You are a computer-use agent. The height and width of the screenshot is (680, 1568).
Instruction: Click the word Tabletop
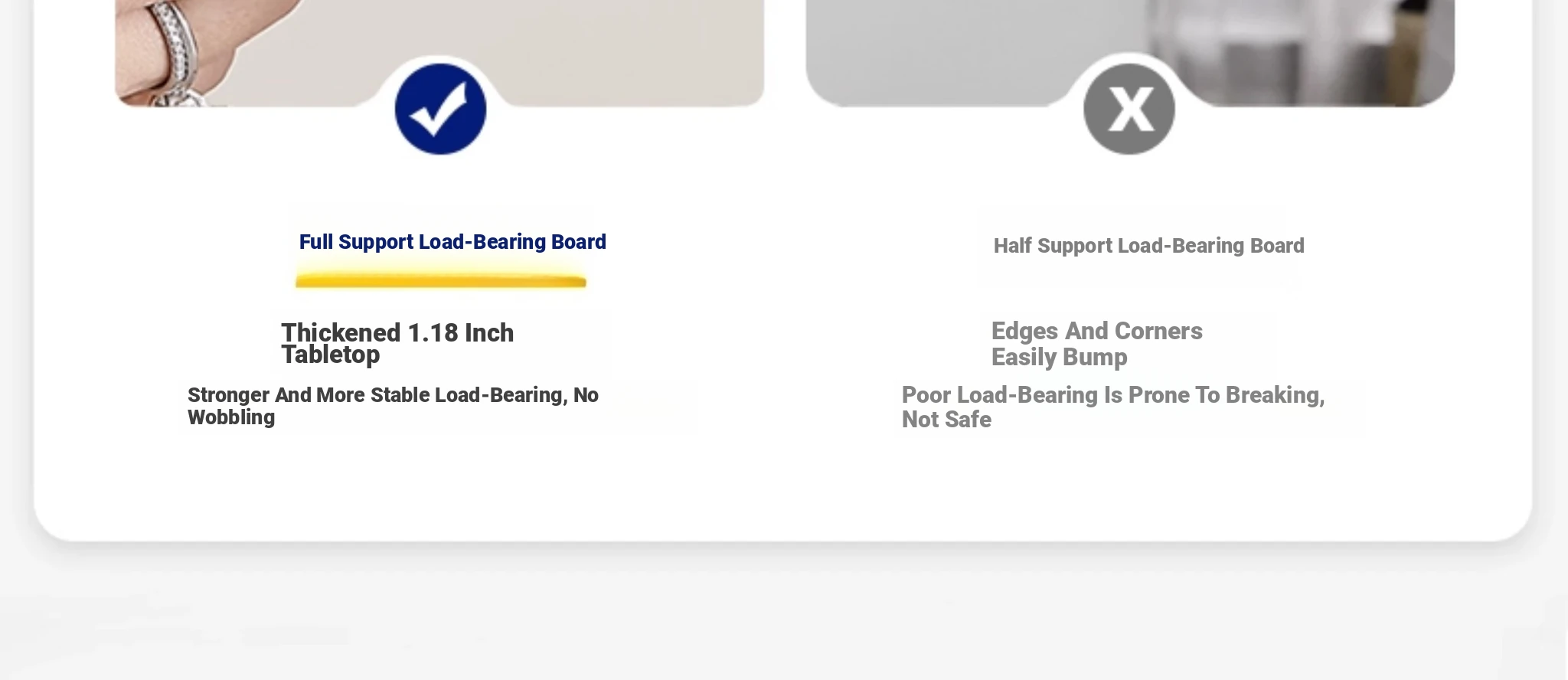tap(331, 355)
